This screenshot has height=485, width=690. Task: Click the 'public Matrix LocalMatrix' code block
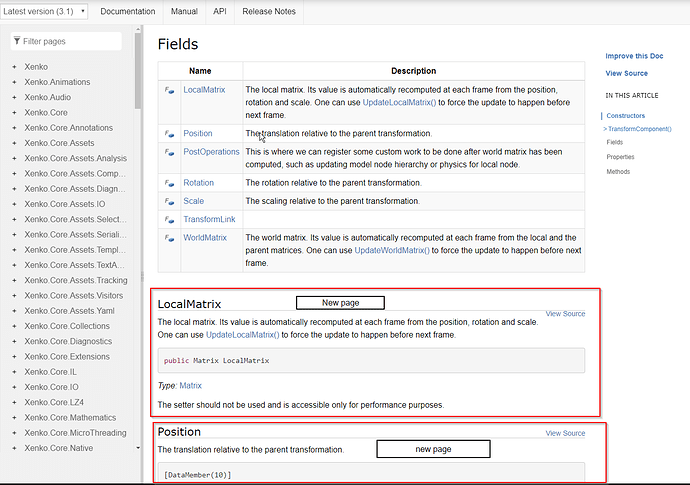pyautogui.click(x=371, y=361)
